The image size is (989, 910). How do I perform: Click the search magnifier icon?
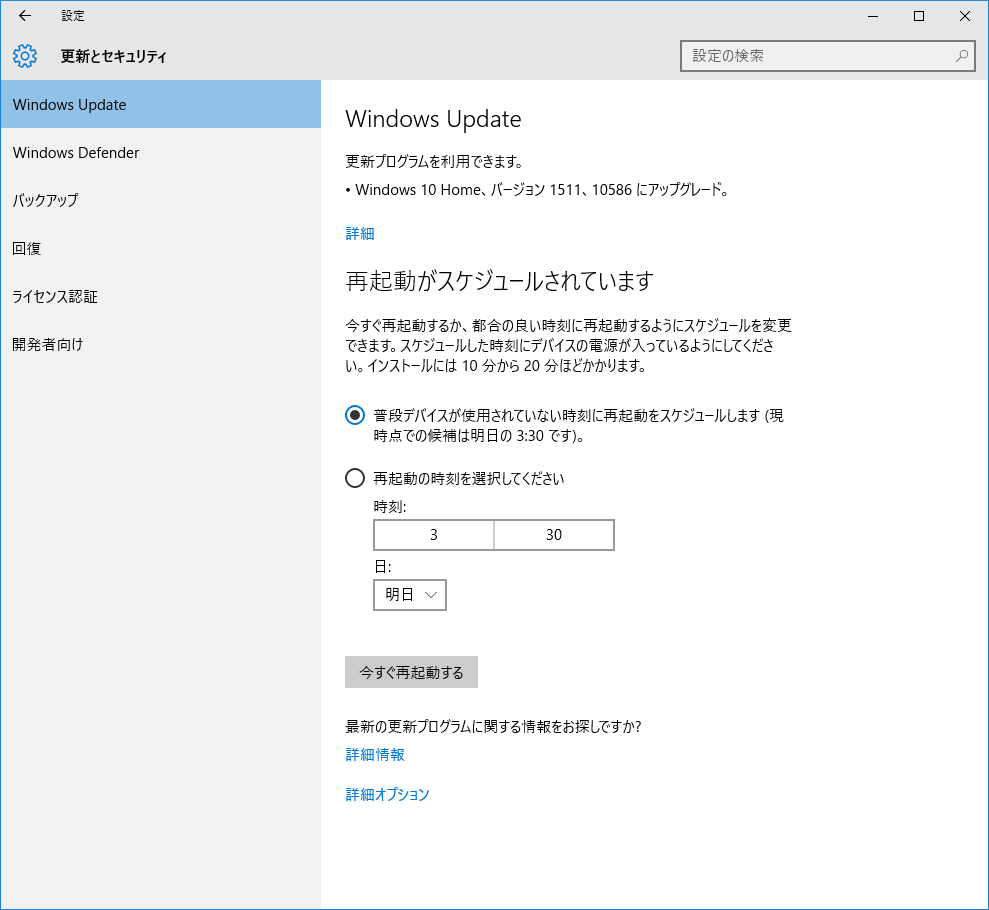(x=961, y=56)
